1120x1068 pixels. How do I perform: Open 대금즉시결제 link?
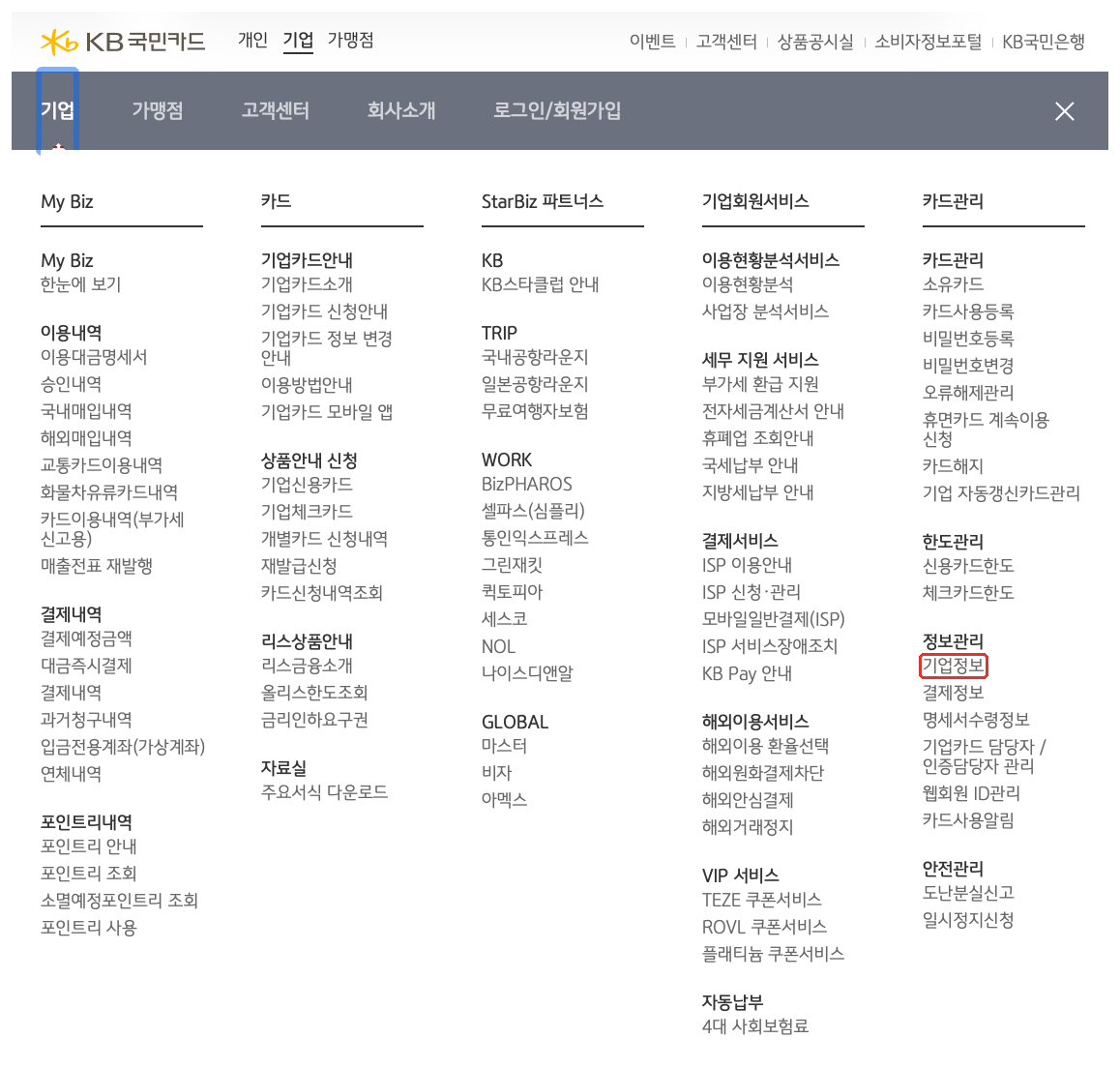pyautogui.click(x=86, y=666)
